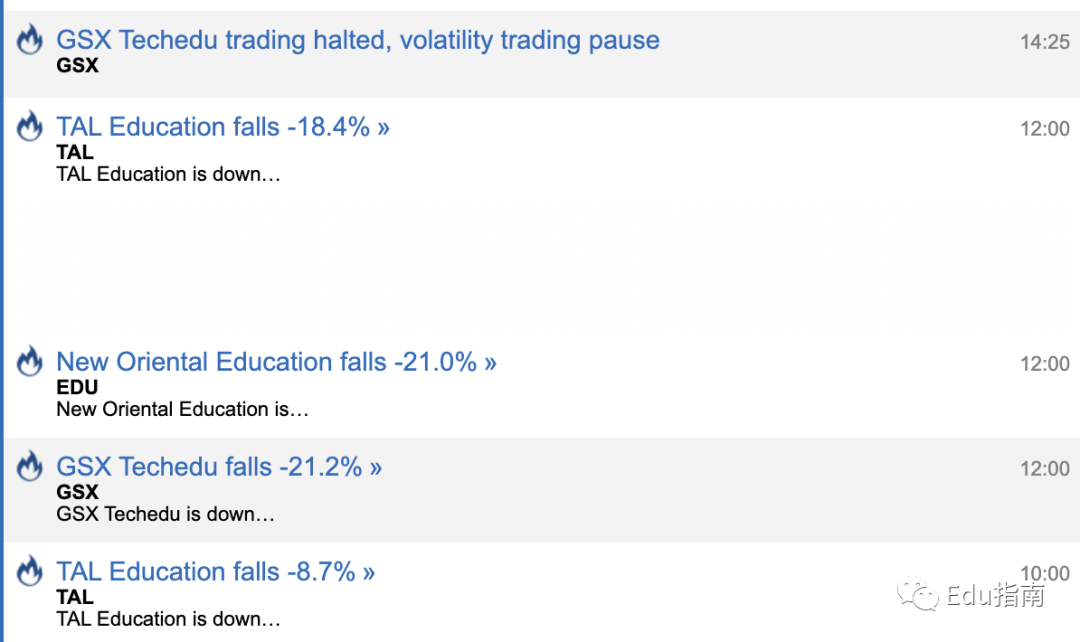Click the WeChat logo in the watermark
The image size is (1080, 642).
917,594
